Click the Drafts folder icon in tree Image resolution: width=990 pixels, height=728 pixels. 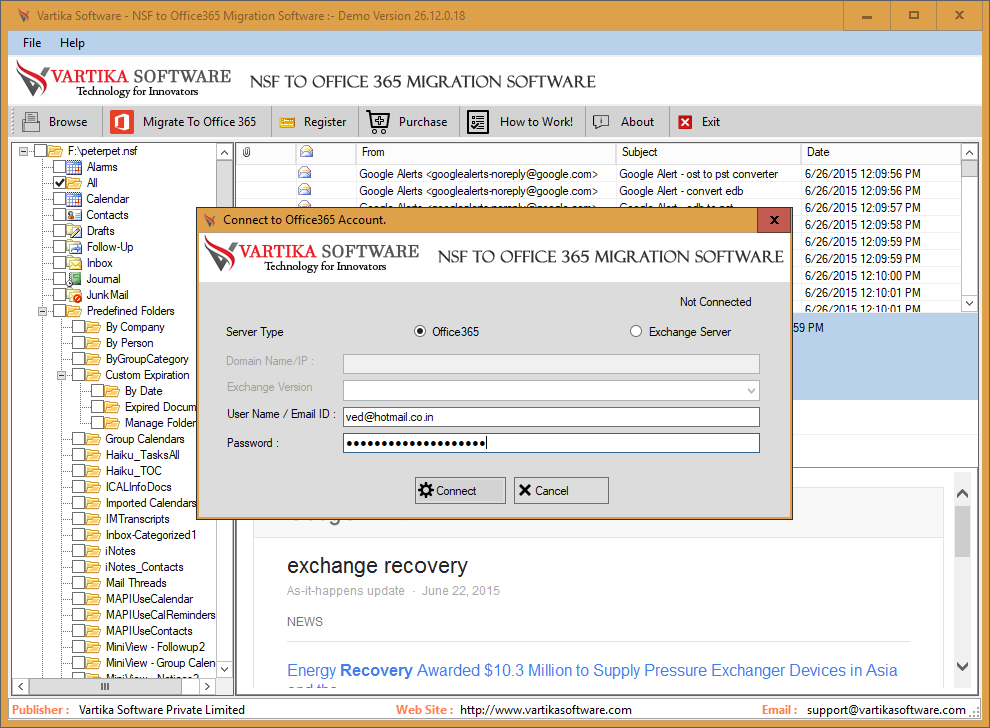click(x=75, y=231)
